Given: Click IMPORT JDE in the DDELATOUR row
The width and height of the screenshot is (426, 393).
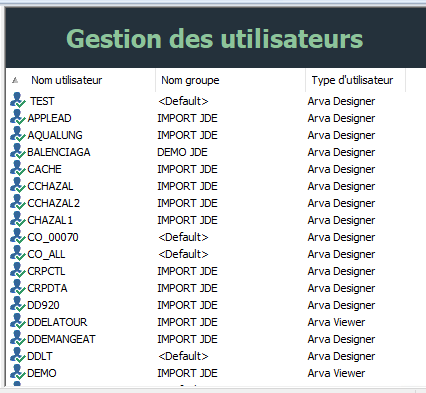Looking at the screenshot, I should click(x=187, y=322).
